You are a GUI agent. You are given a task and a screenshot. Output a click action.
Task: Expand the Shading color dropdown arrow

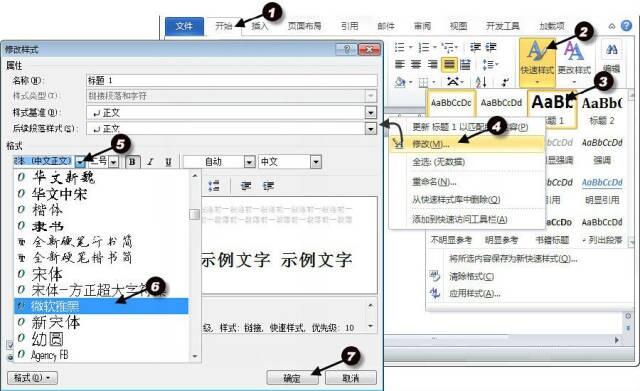coord(410,83)
